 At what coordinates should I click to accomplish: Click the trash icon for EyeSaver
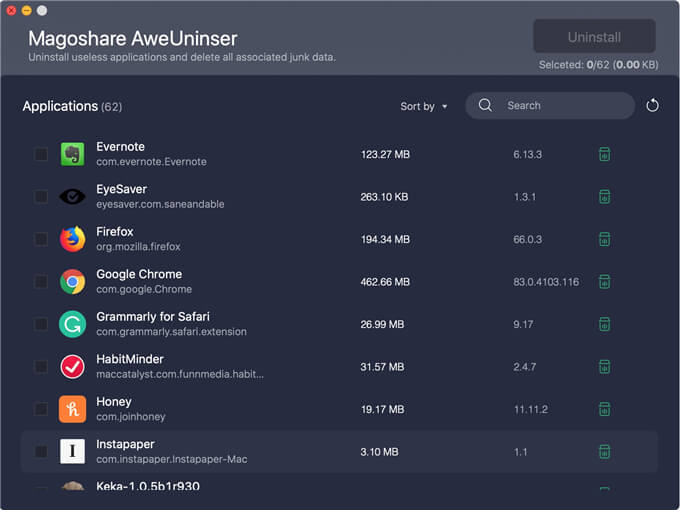605,196
